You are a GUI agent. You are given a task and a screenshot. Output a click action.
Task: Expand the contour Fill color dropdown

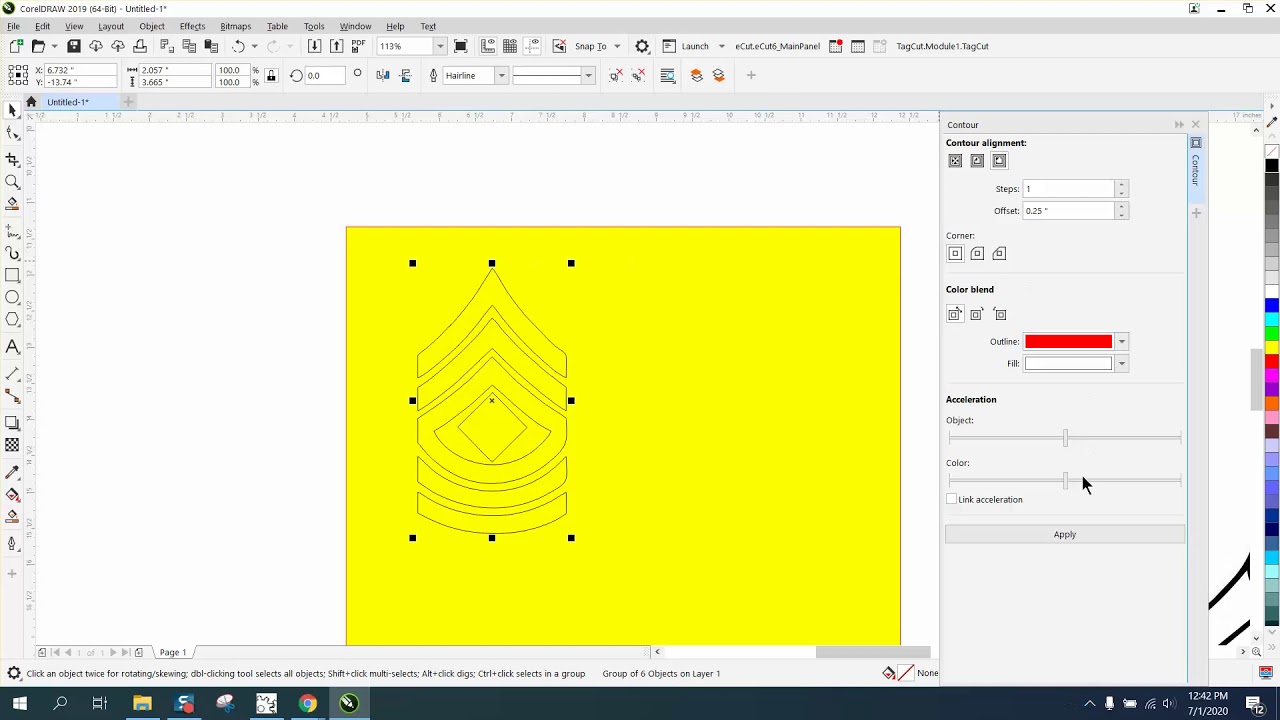(1121, 364)
